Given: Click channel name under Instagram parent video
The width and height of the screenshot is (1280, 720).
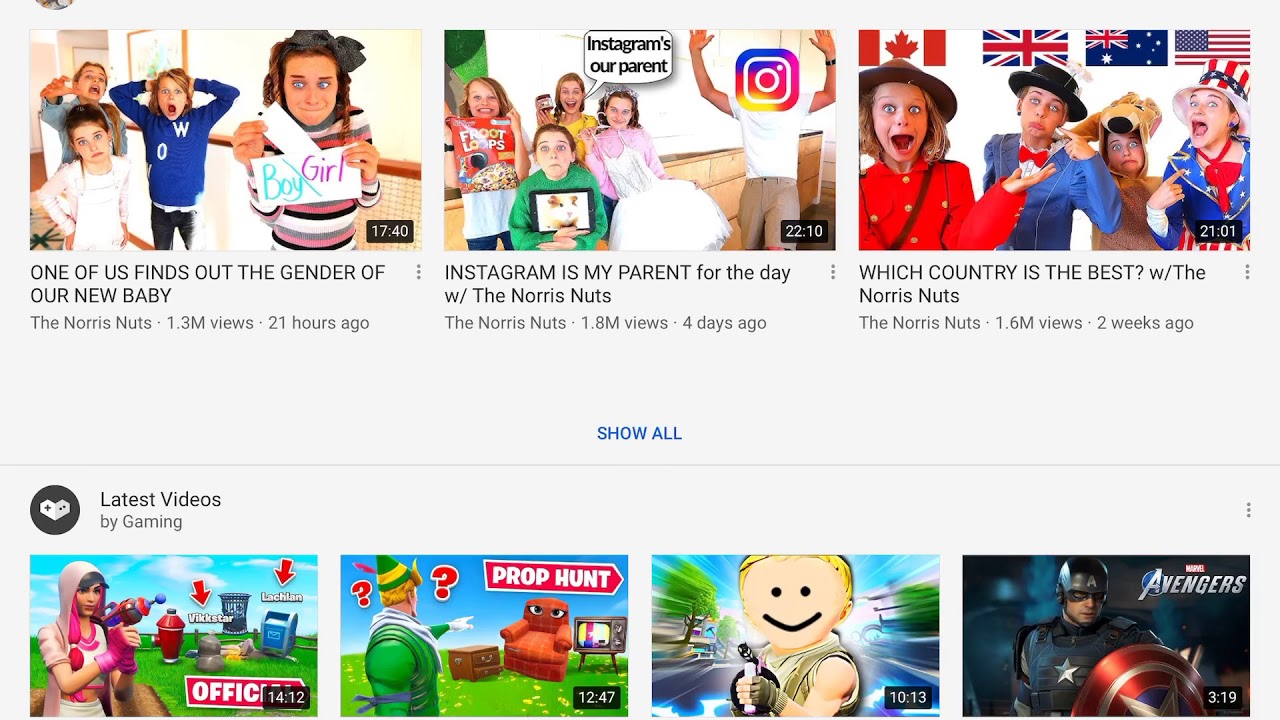Looking at the screenshot, I should coord(505,323).
